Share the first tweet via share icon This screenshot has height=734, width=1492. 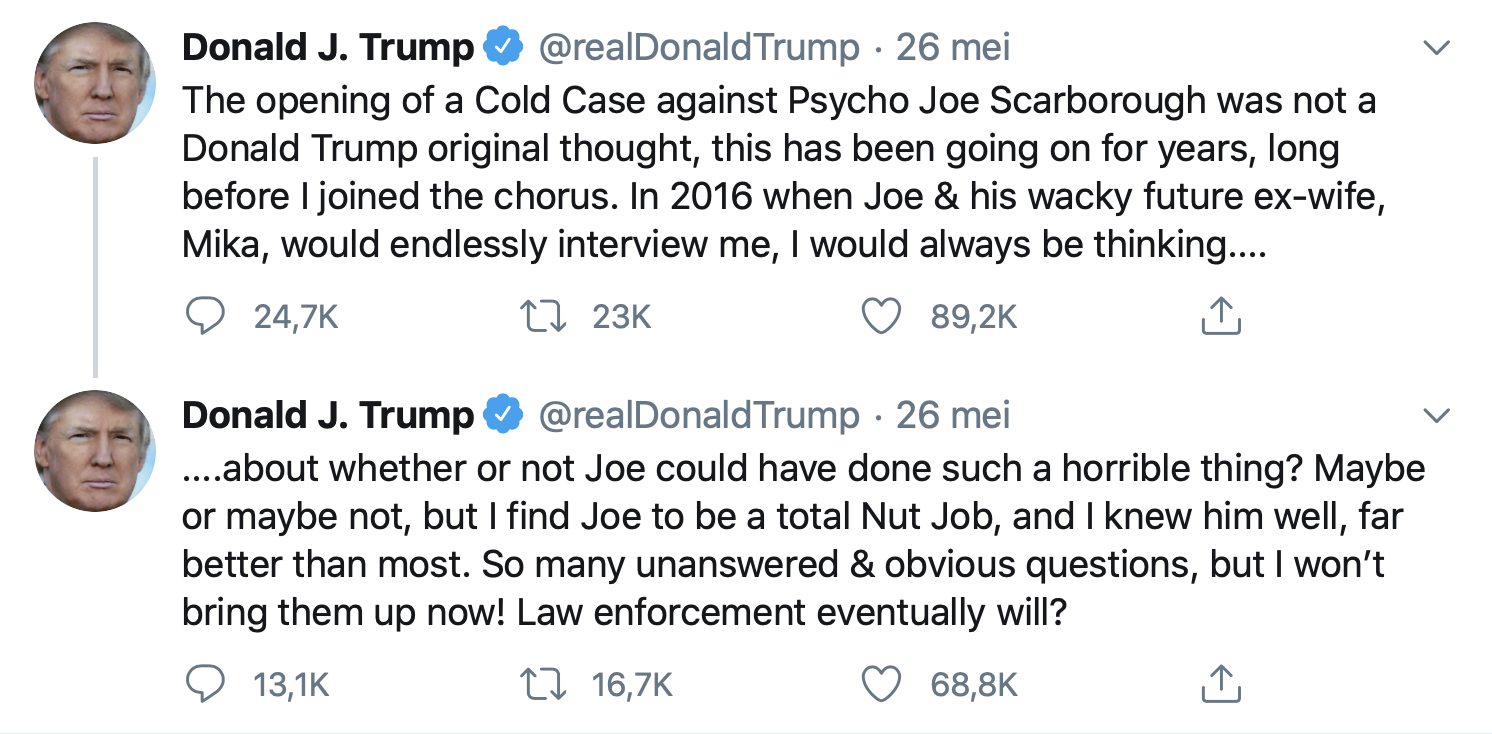tap(1219, 317)
